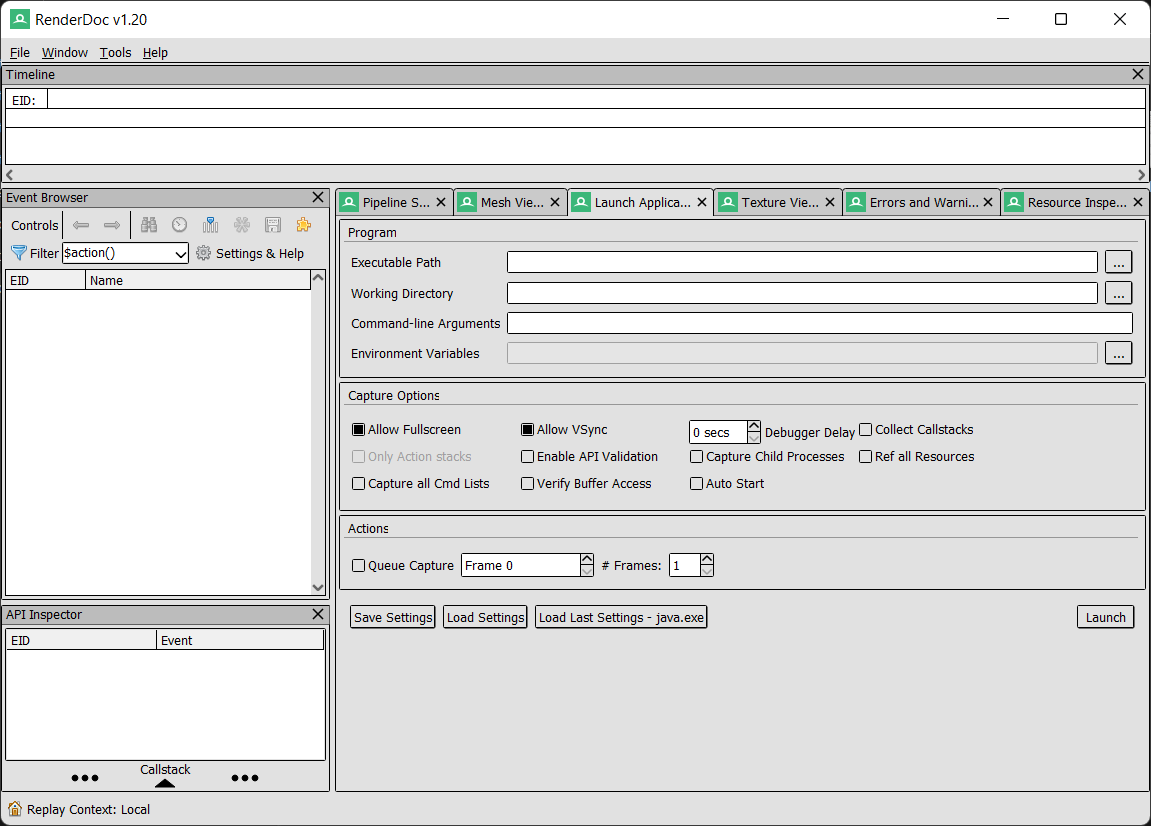Click the house icon beside Replay Context
The image size is (1151, 826).
pos(15,809)
